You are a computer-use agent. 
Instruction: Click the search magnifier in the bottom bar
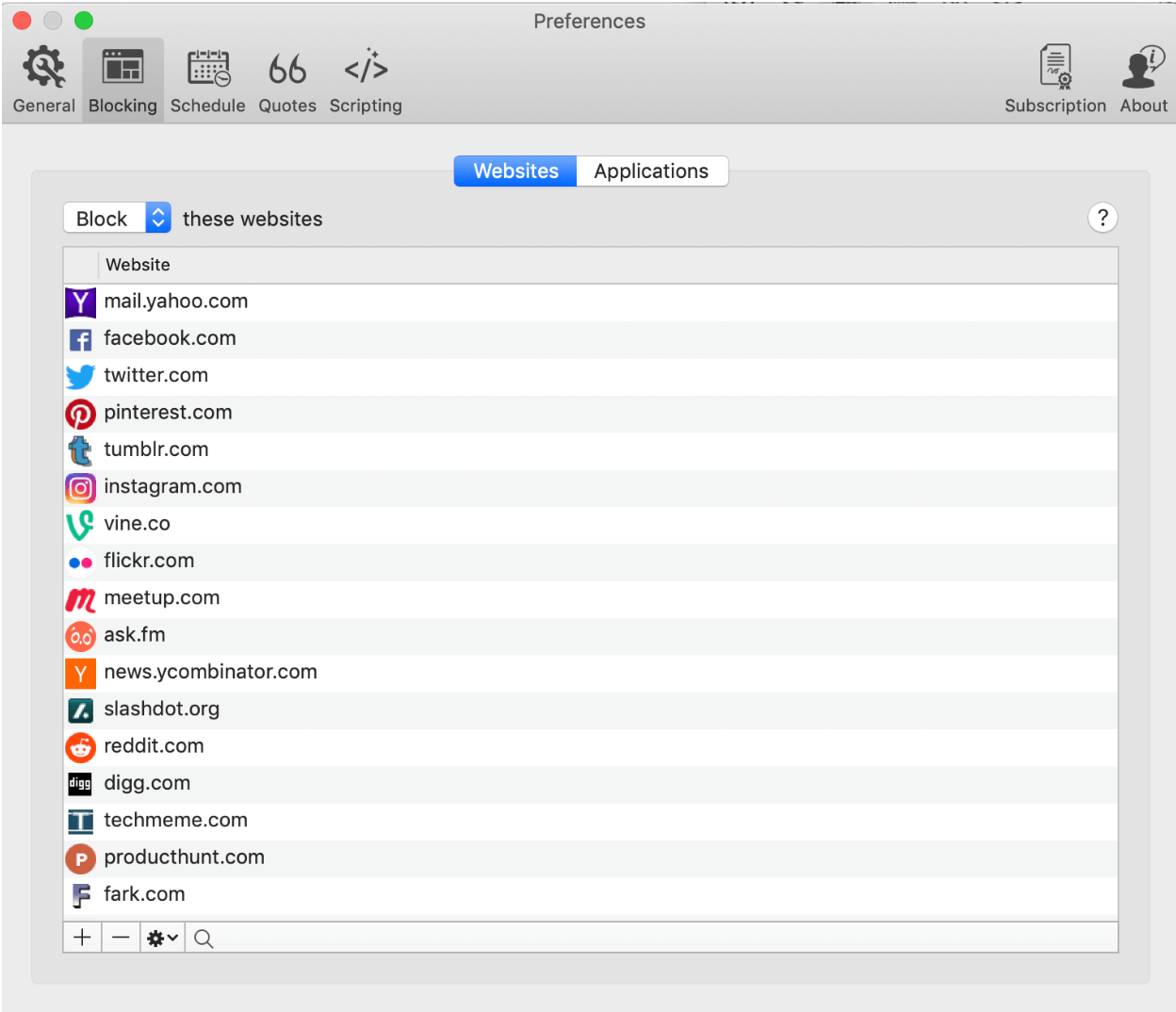(203, 938)
